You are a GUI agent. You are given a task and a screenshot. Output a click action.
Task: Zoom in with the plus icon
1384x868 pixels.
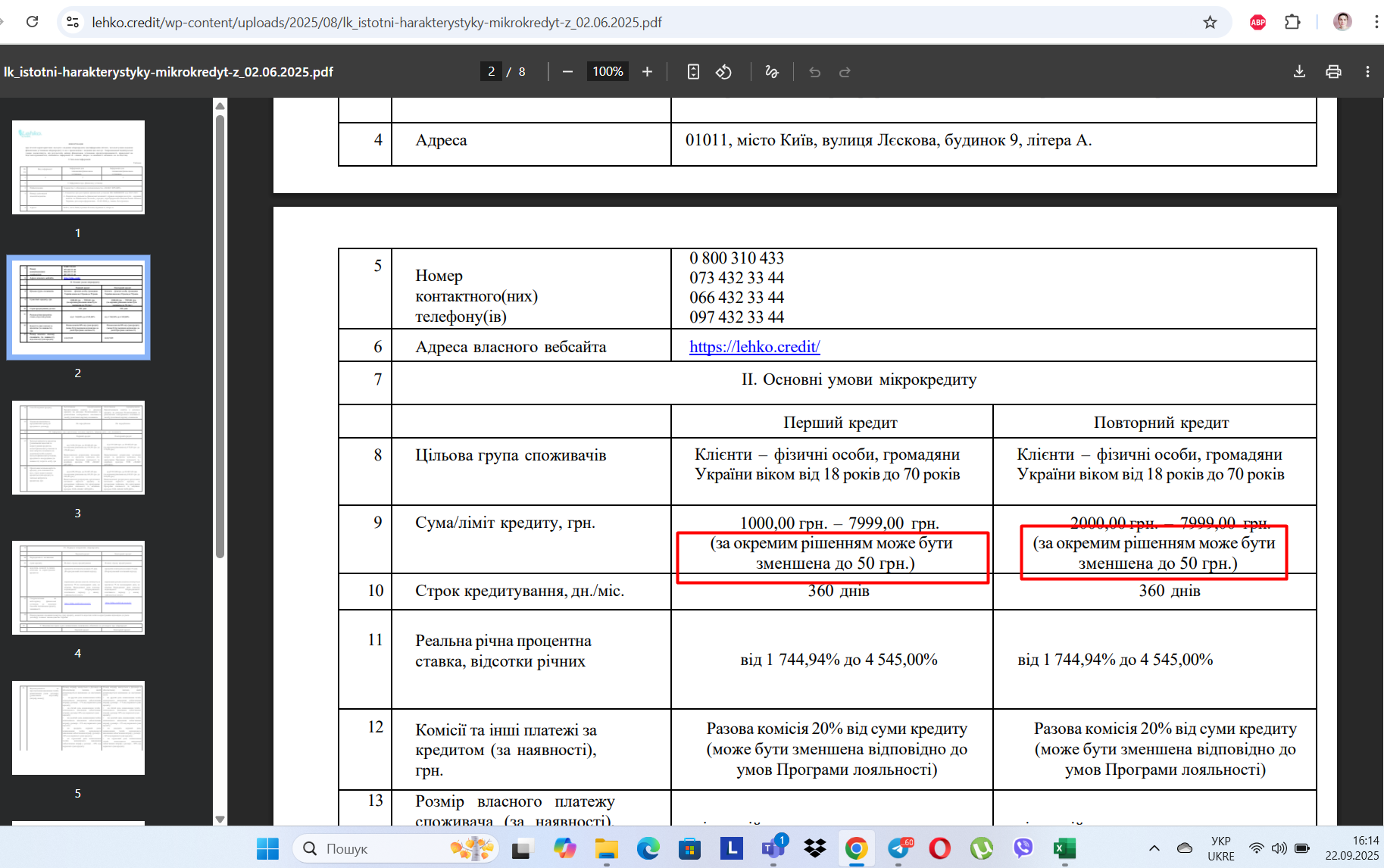click(x=647, y=71)
